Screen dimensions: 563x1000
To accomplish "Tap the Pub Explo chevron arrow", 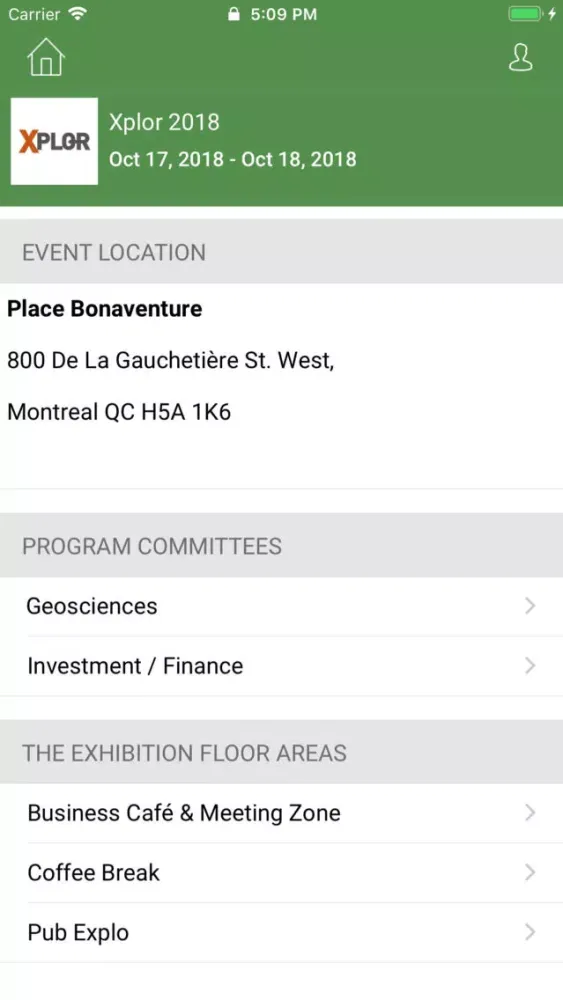I will (x=530, y=932).
